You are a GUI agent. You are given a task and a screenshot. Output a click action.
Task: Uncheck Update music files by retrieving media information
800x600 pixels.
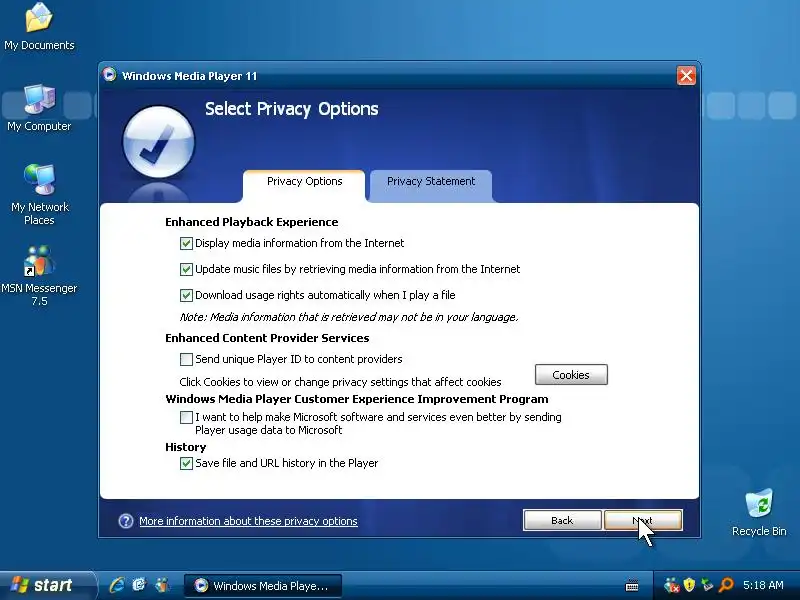point(186,269)
